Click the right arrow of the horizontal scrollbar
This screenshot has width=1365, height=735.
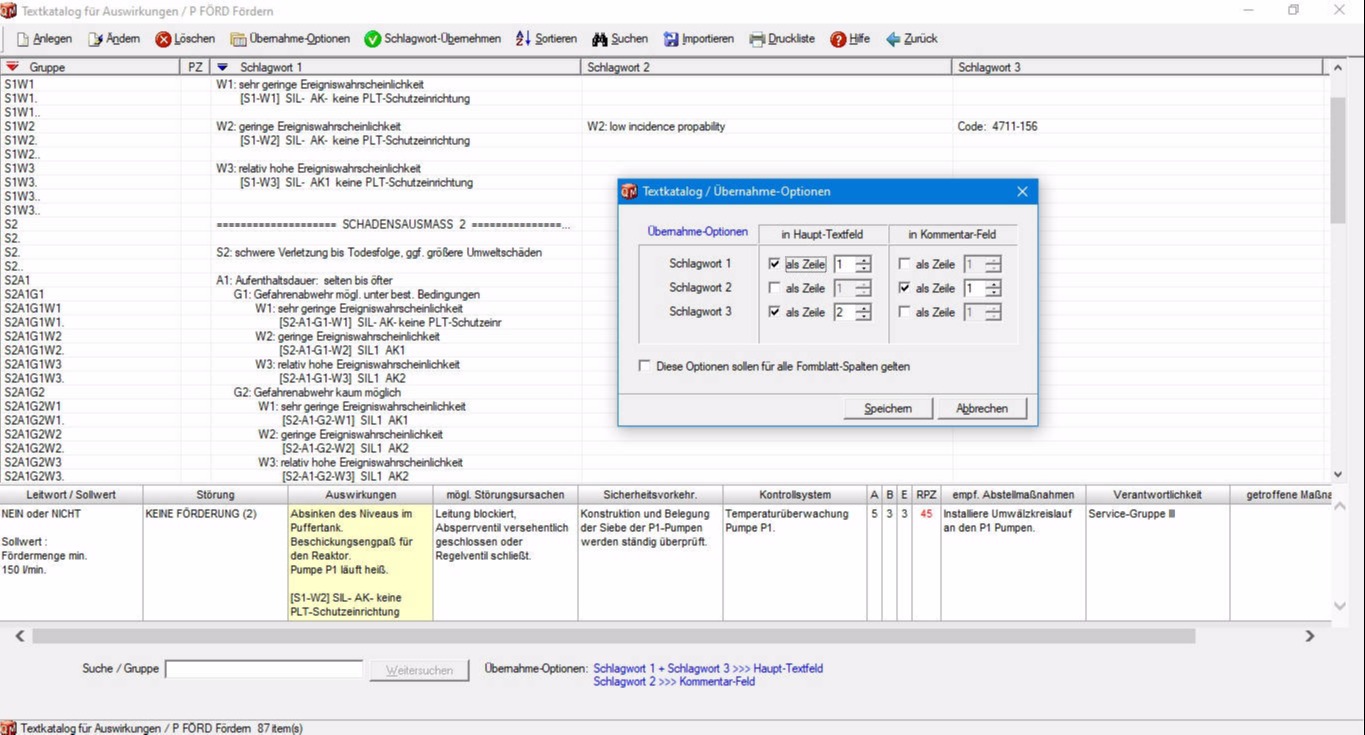pos(1309,636)
